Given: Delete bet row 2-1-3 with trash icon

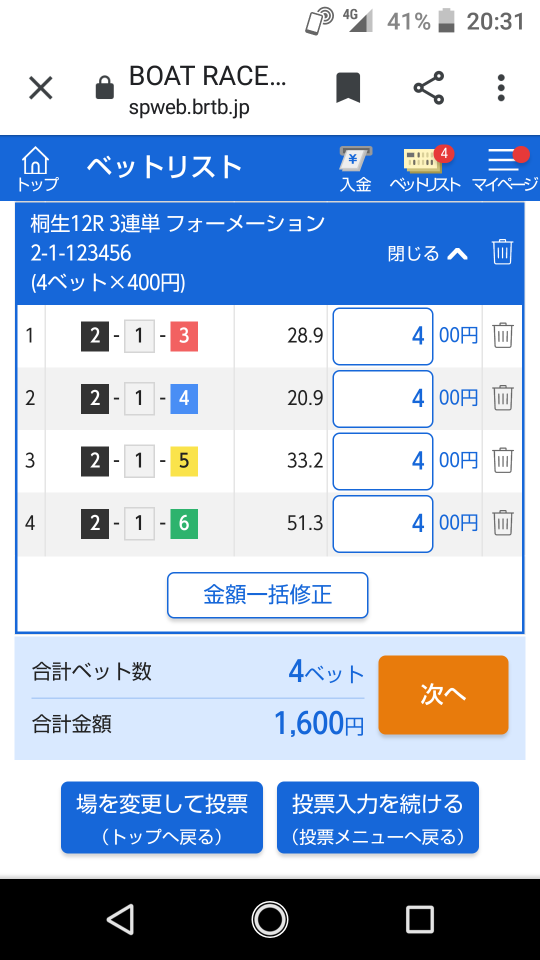Looking at the screenshot, I should click(x=503, y=336).
